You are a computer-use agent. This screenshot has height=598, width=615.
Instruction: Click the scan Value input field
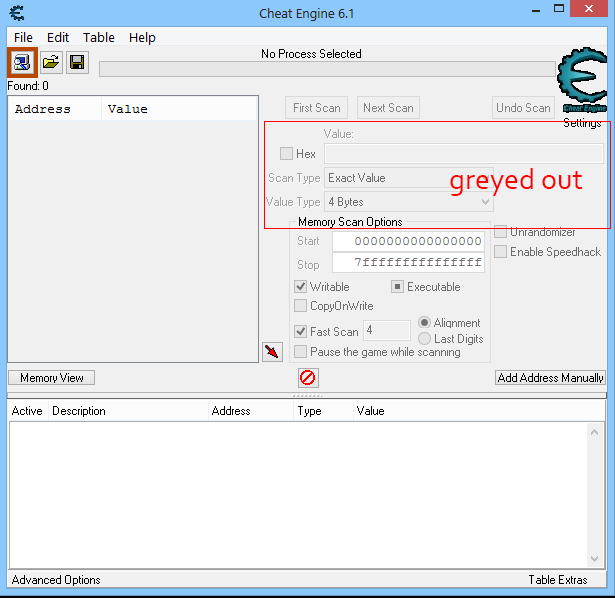464,153
